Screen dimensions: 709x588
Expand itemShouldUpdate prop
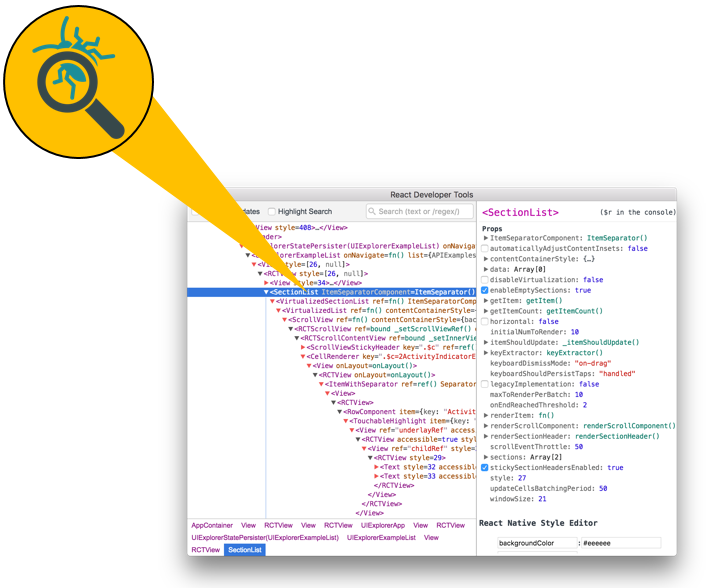click(486, 342)
